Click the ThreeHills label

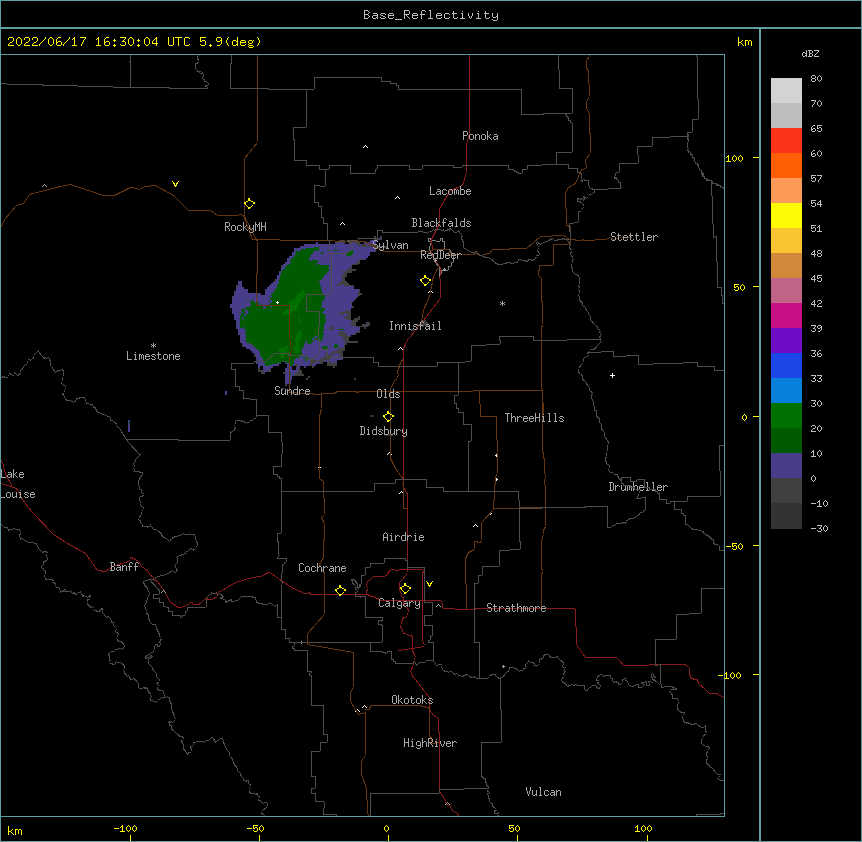click(534, 418)
